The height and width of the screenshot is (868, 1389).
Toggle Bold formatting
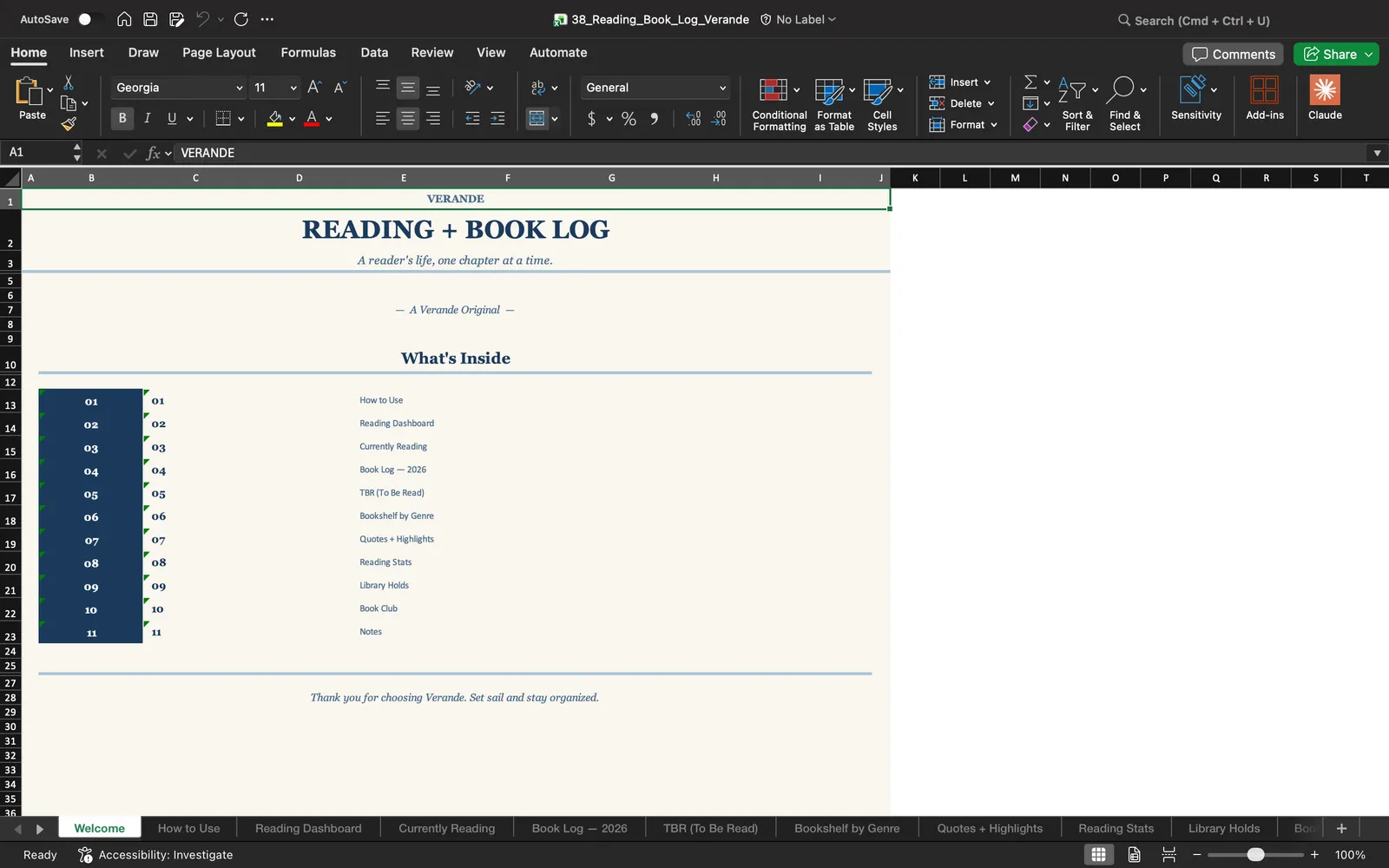click(122, 118)
